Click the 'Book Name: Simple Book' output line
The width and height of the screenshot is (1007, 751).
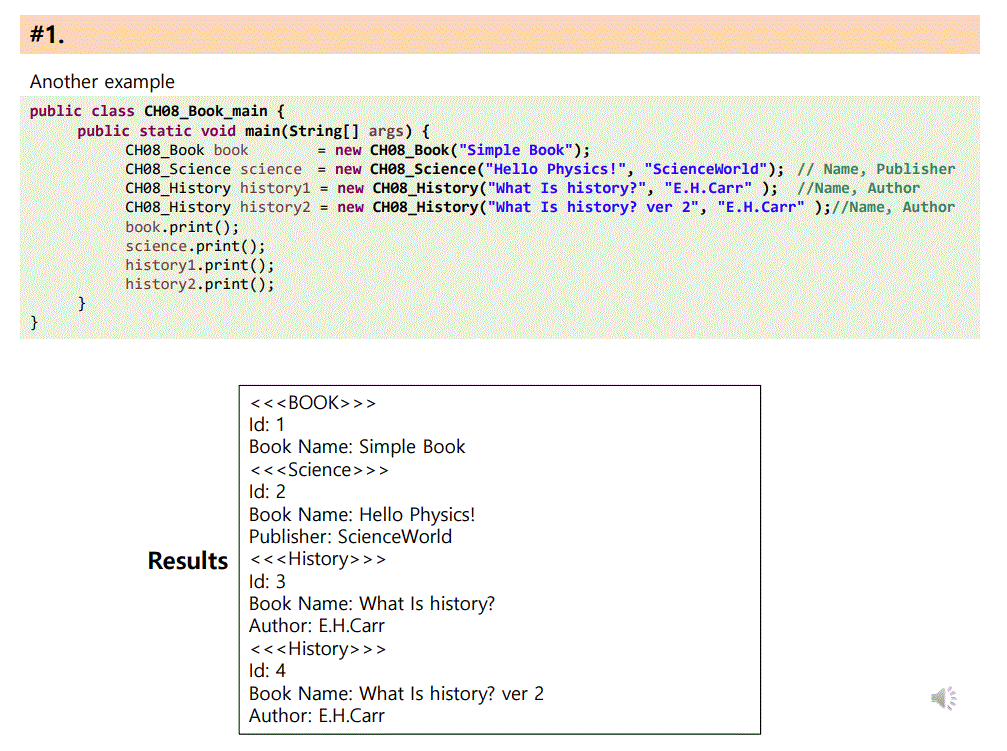click(x=355, y=447)
